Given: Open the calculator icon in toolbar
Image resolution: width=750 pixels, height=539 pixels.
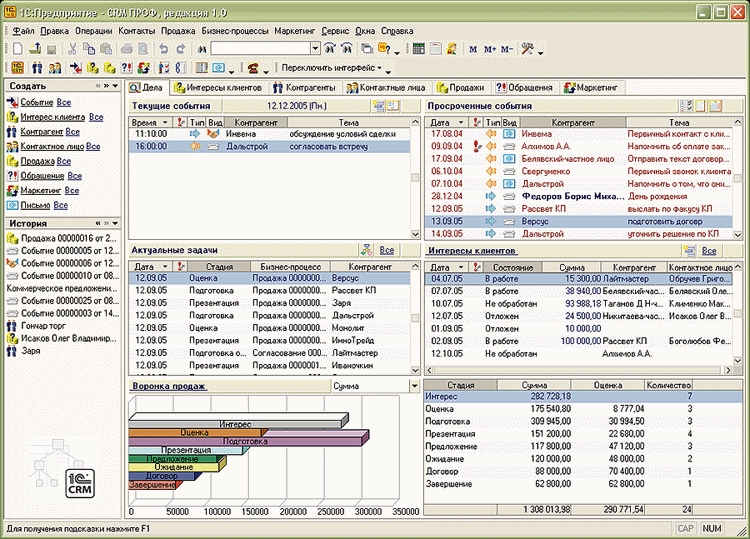Looking at the screenshot, I should click(x=419, y=49).
